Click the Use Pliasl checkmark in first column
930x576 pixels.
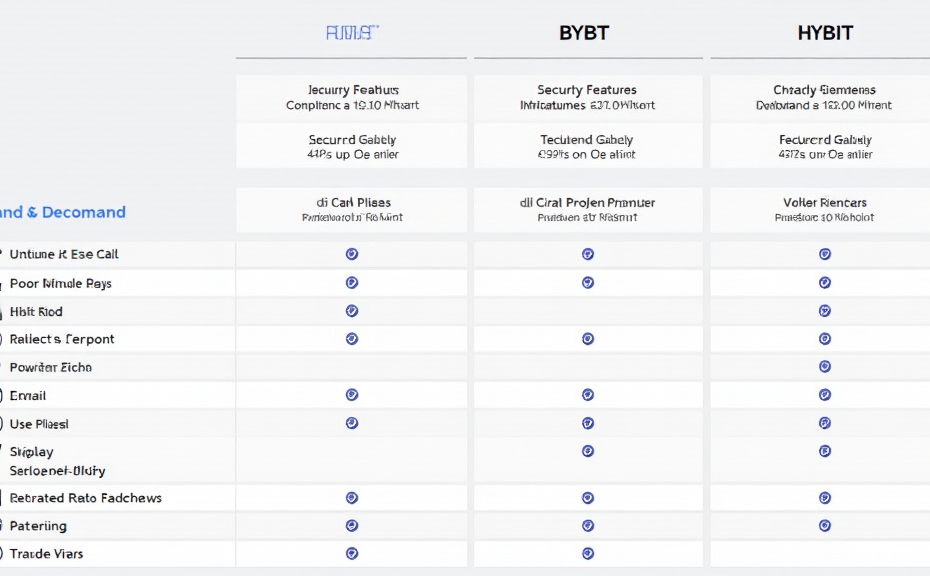point(351,423)
